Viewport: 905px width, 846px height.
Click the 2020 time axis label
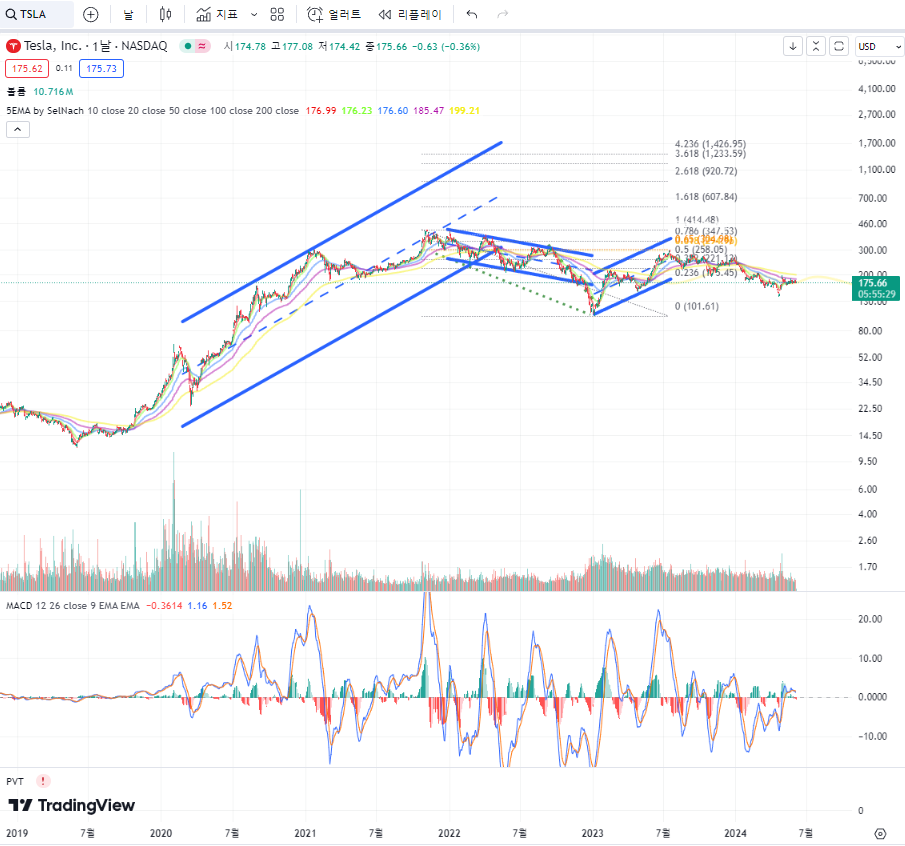tap(161, 833)
